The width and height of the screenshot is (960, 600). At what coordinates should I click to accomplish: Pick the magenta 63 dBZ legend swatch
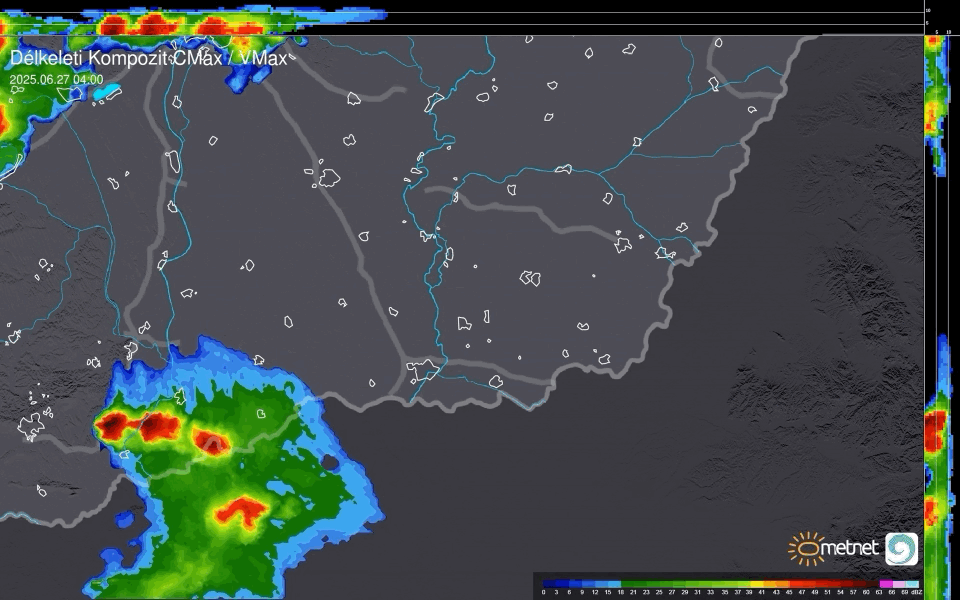(885, 583)
